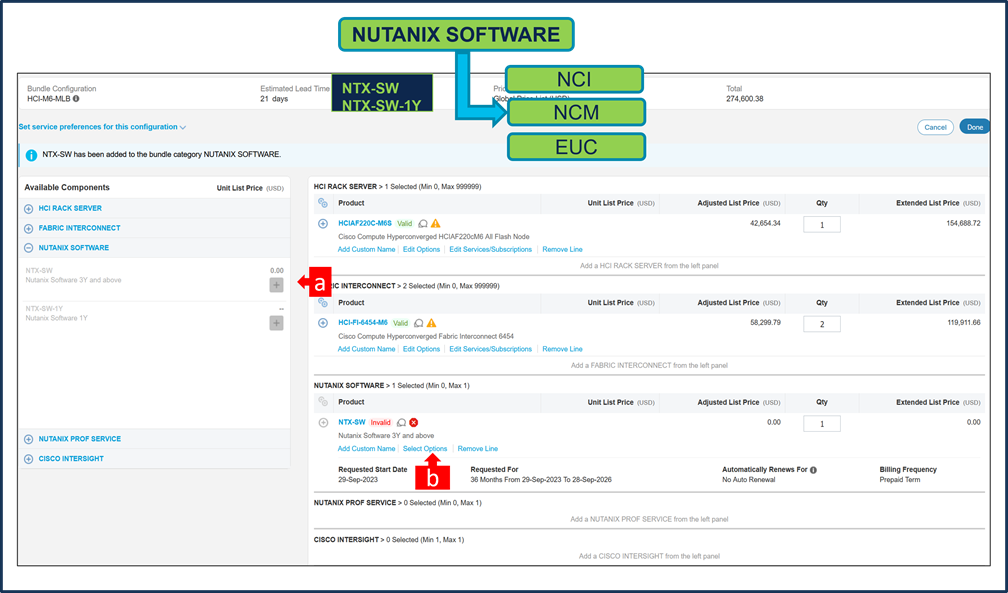Click Add Custom Name under HCIAF220C-M6S
Viewport: 1008px width, 593px height.
tap(366, 250)
